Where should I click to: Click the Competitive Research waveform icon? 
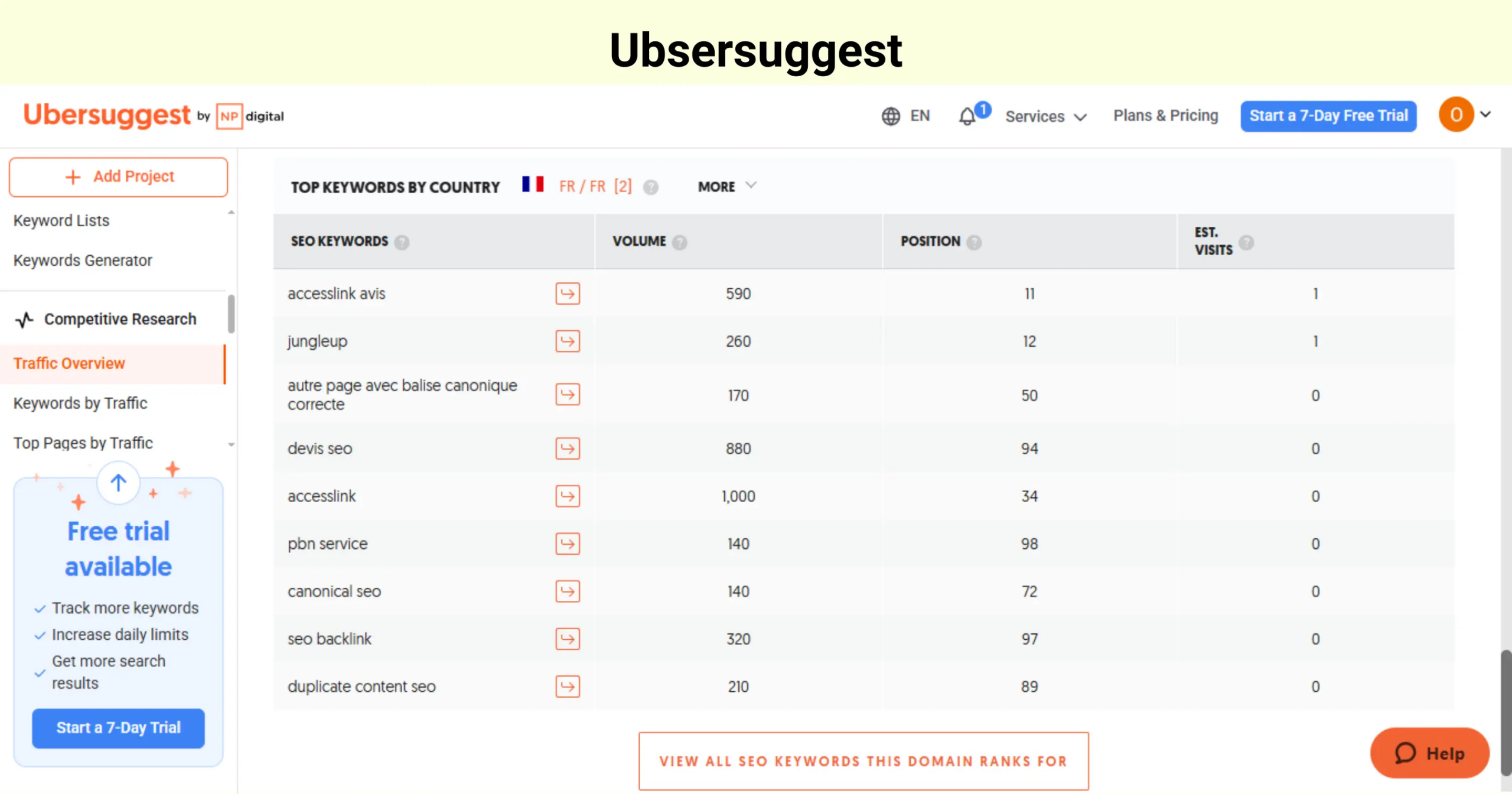[x=24, y=319]
